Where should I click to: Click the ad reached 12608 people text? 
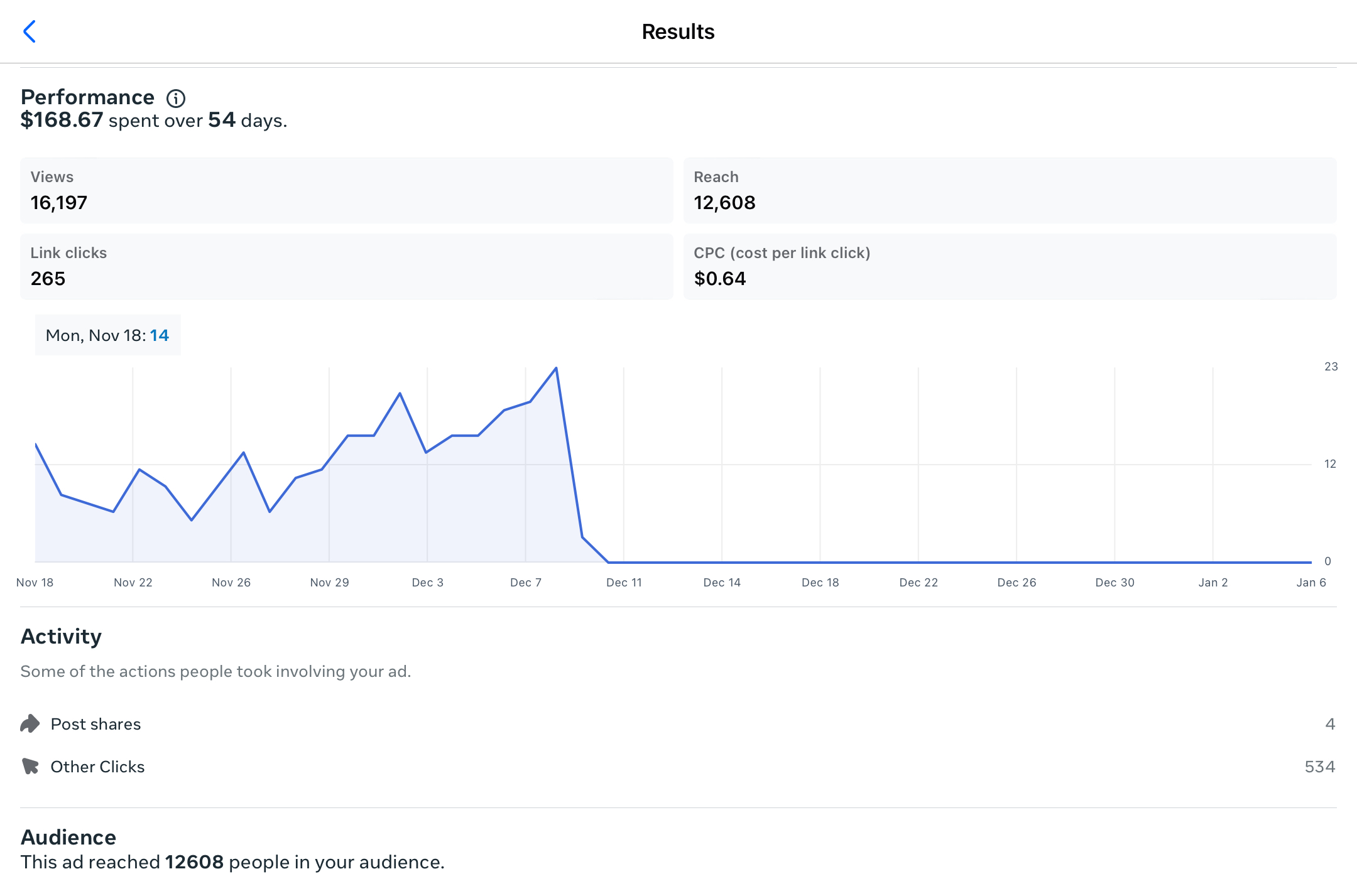[232, 862]
